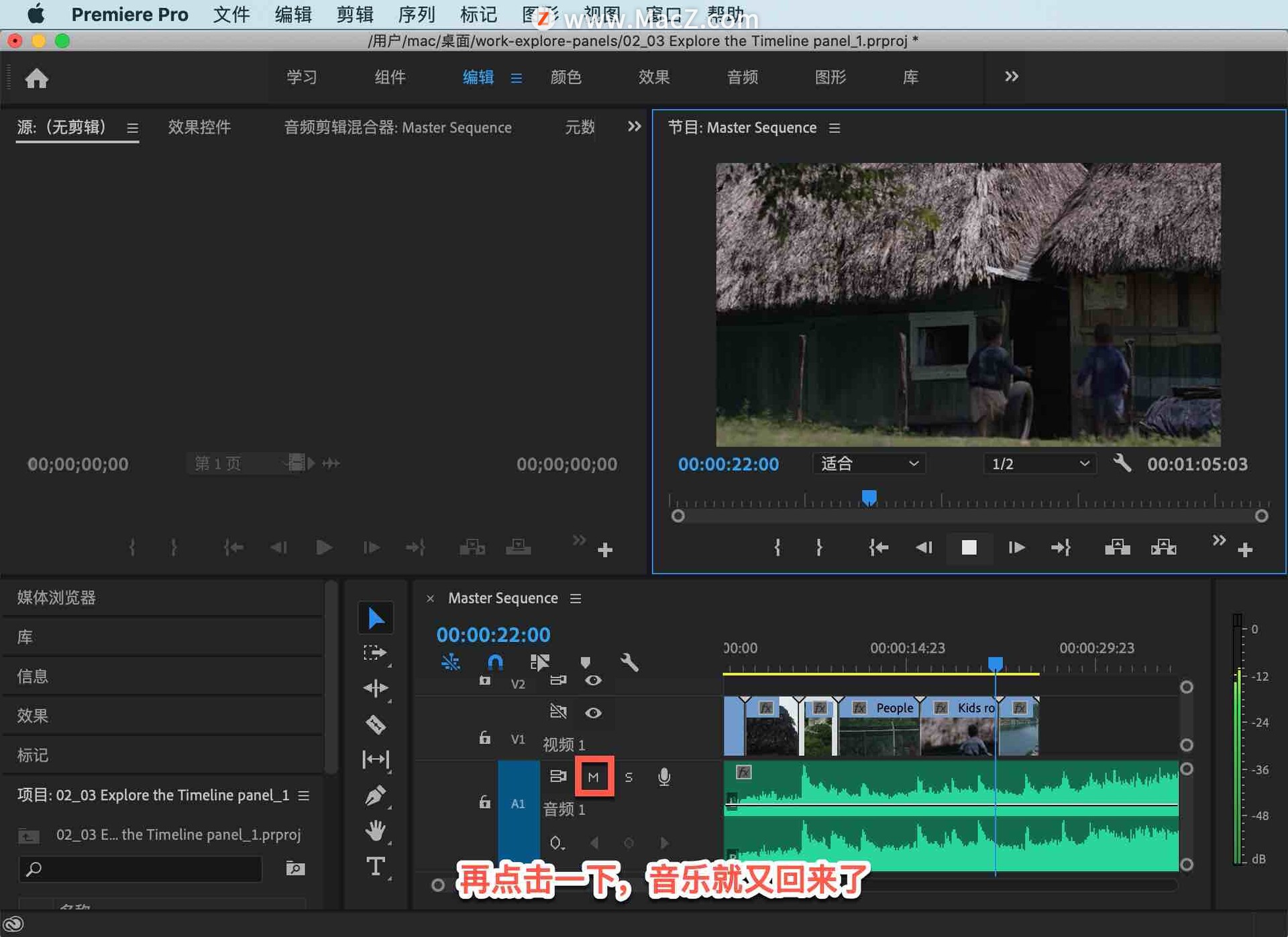
Task: Step back one frame in Program Monitor
Action: (x=924, y=547)
